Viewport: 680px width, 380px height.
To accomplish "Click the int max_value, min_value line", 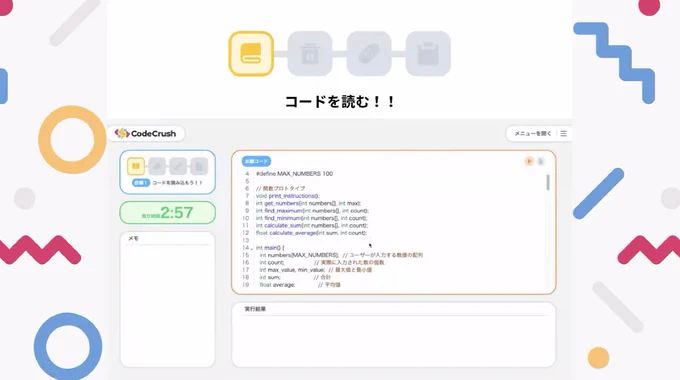I will pos(316,270).
